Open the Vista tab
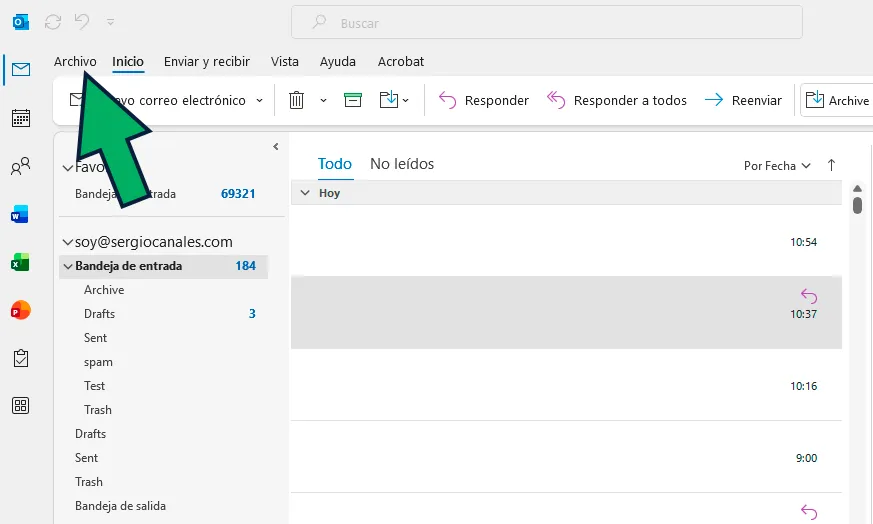Viewport: 873px width, 524px height. tap(285, 61)
